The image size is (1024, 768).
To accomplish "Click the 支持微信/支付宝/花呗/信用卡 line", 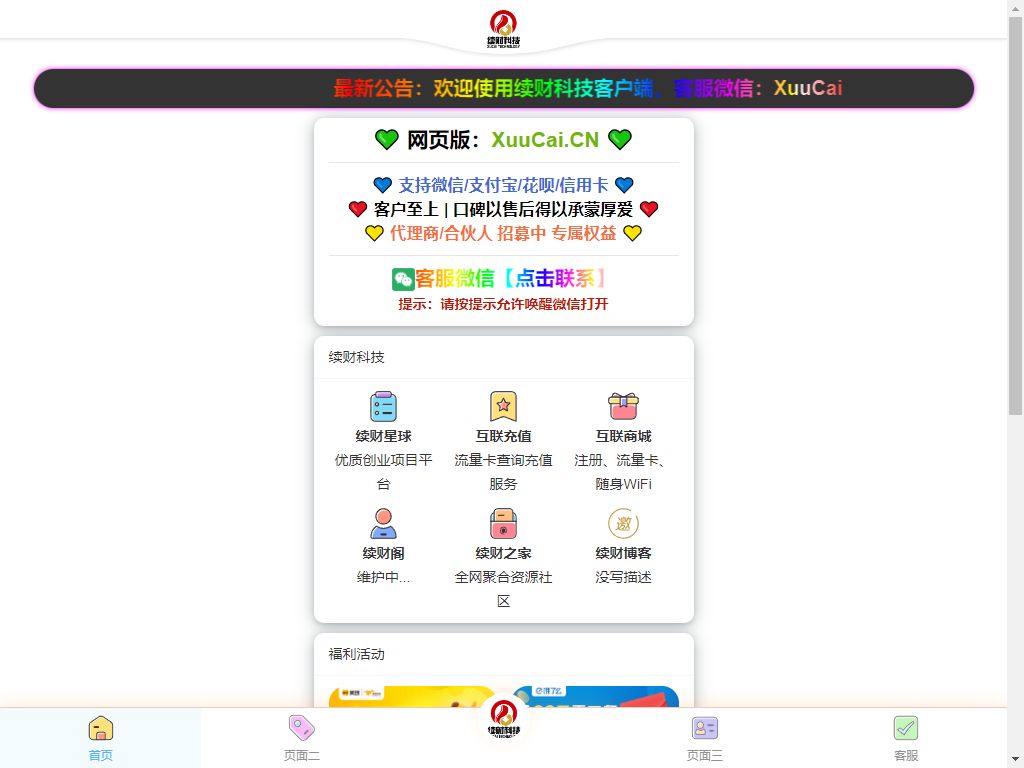I will coord(503,185).
